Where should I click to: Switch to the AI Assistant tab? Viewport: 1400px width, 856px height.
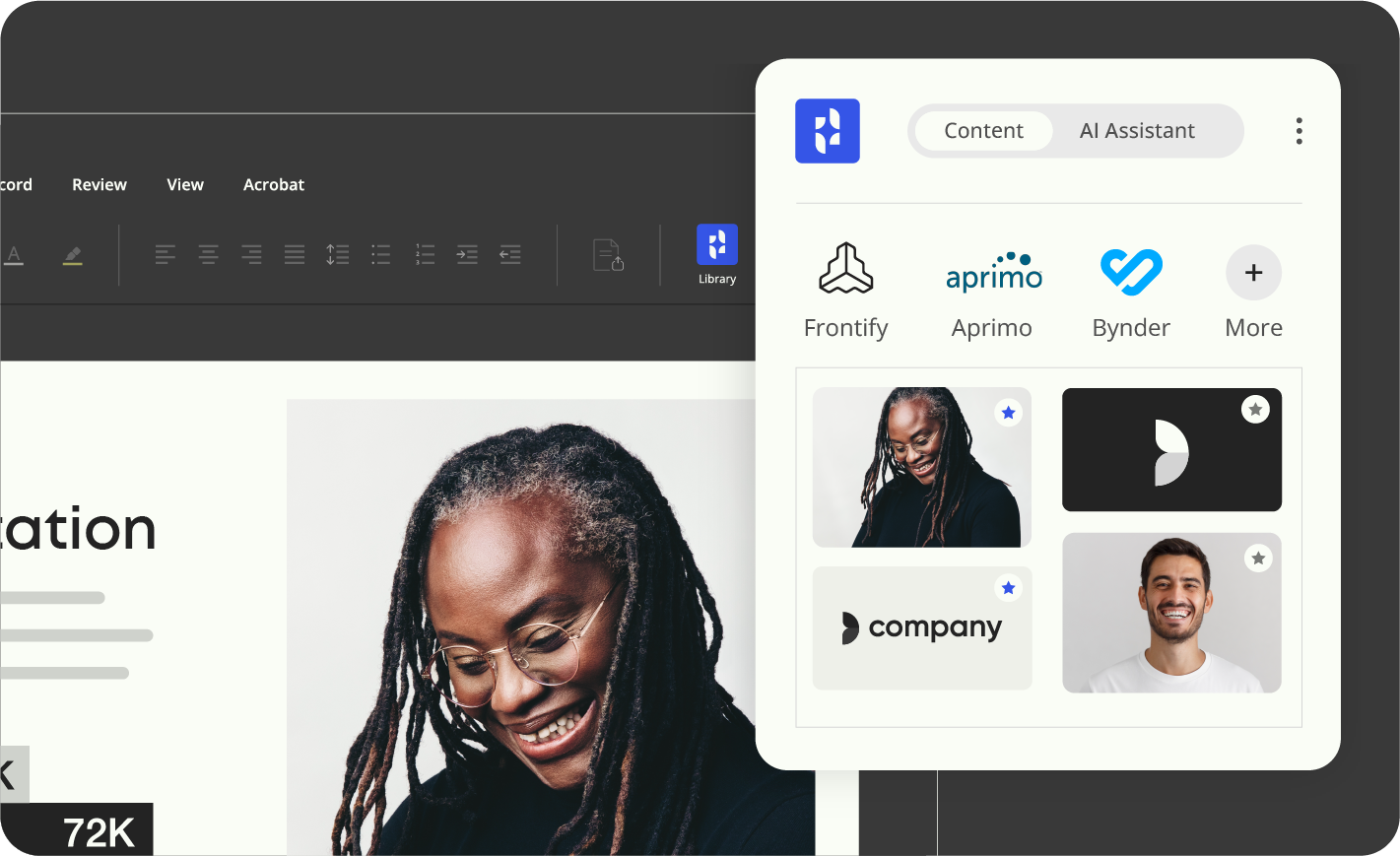pos(1137,131)
